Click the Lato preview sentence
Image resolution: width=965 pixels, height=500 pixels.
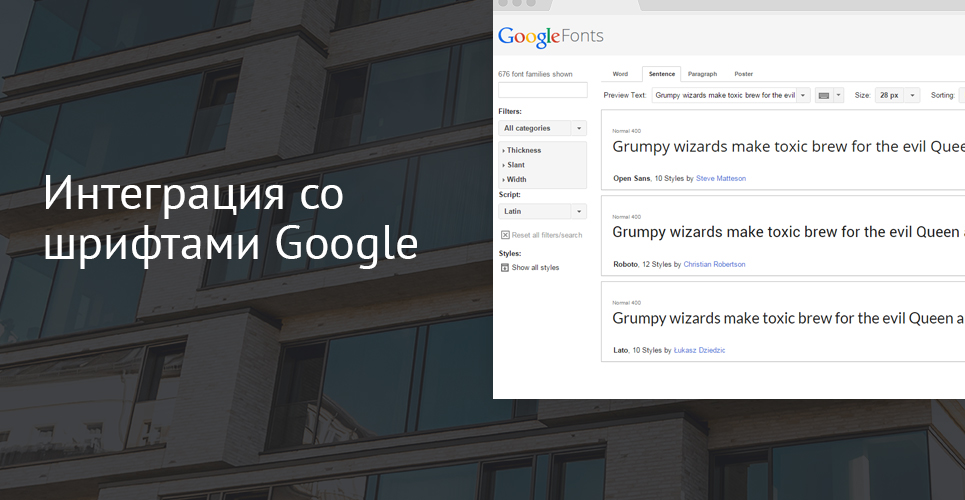(788, 318)
